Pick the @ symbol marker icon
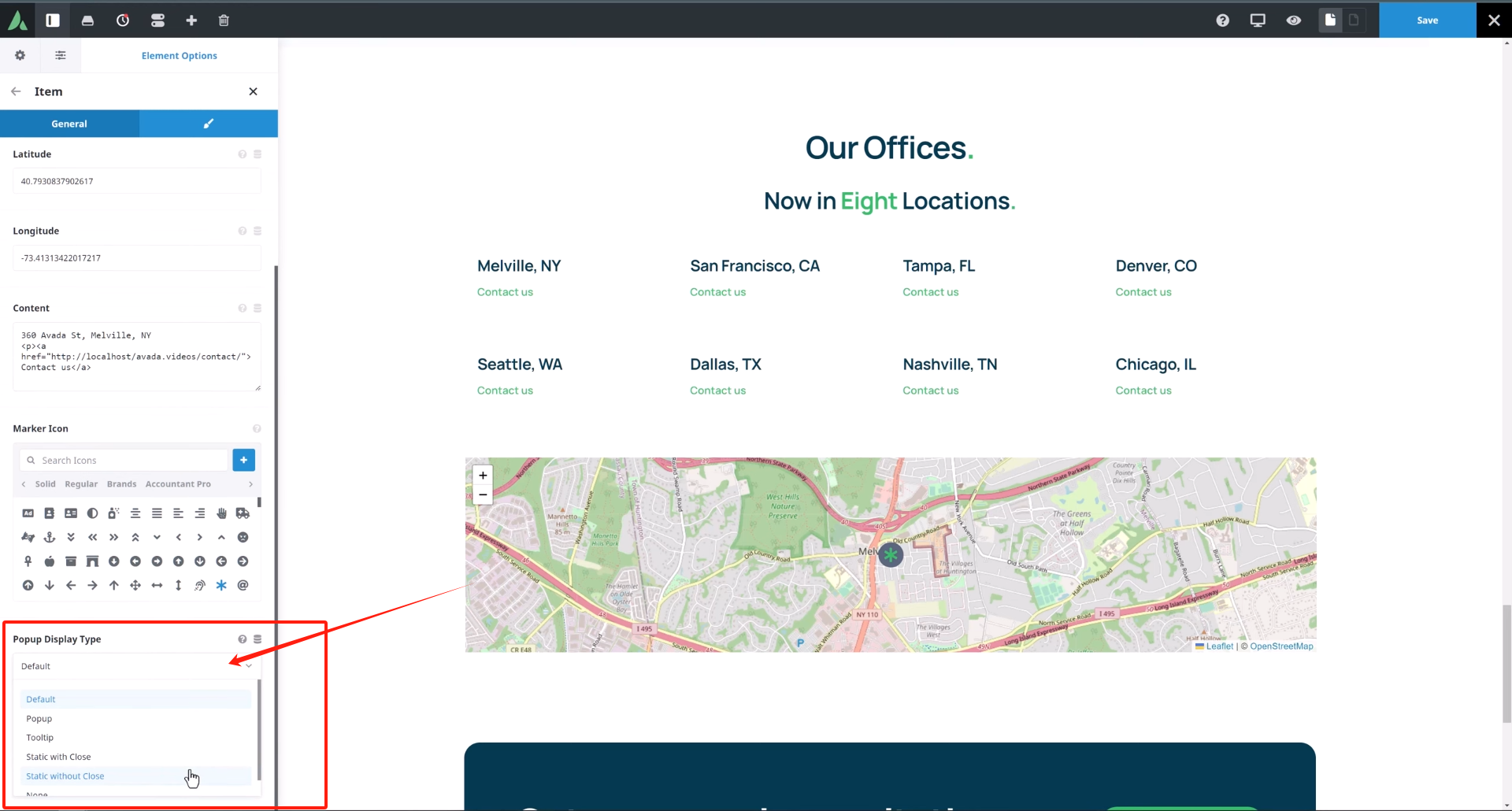This screenshot has height=811, width=1512. coord(243,585)
